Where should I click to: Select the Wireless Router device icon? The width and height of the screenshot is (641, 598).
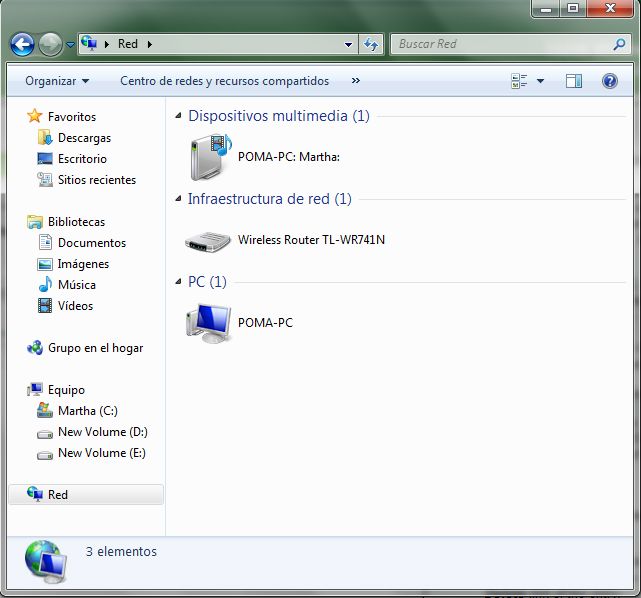[208, 242]
